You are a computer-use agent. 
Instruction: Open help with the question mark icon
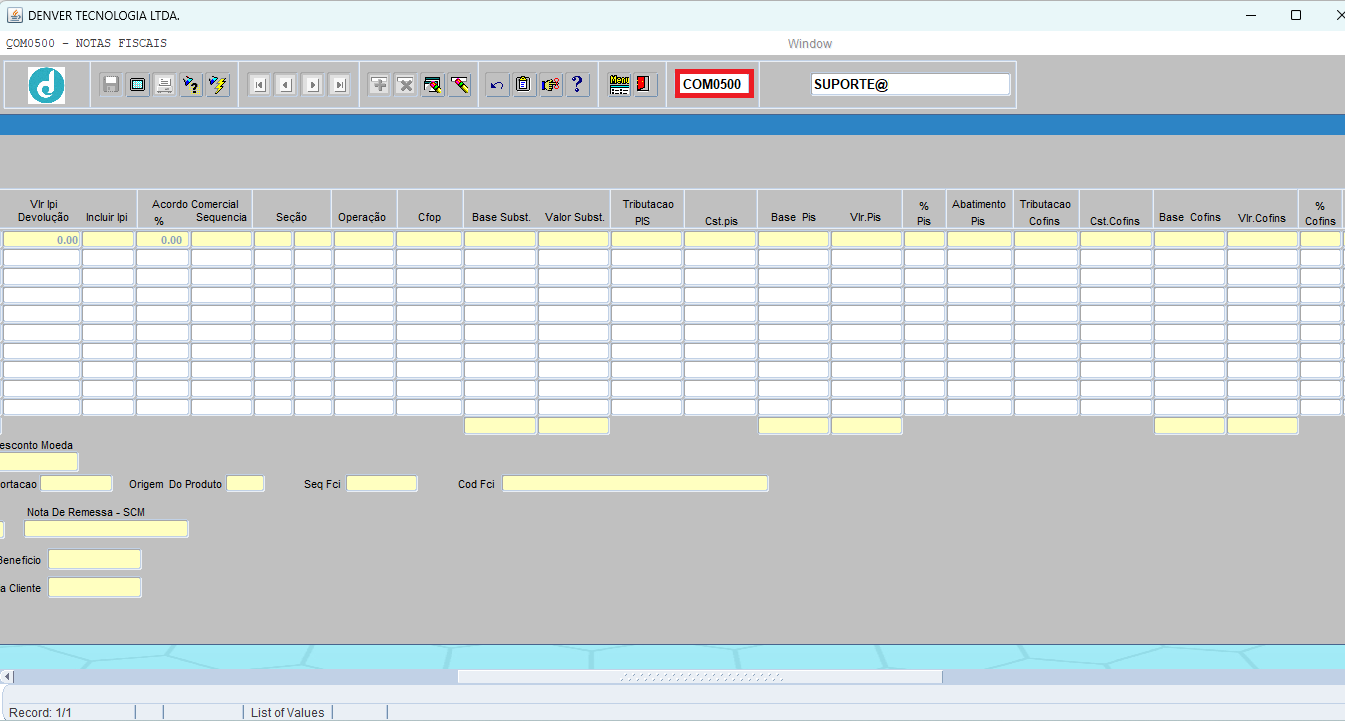tap(577, 85)
